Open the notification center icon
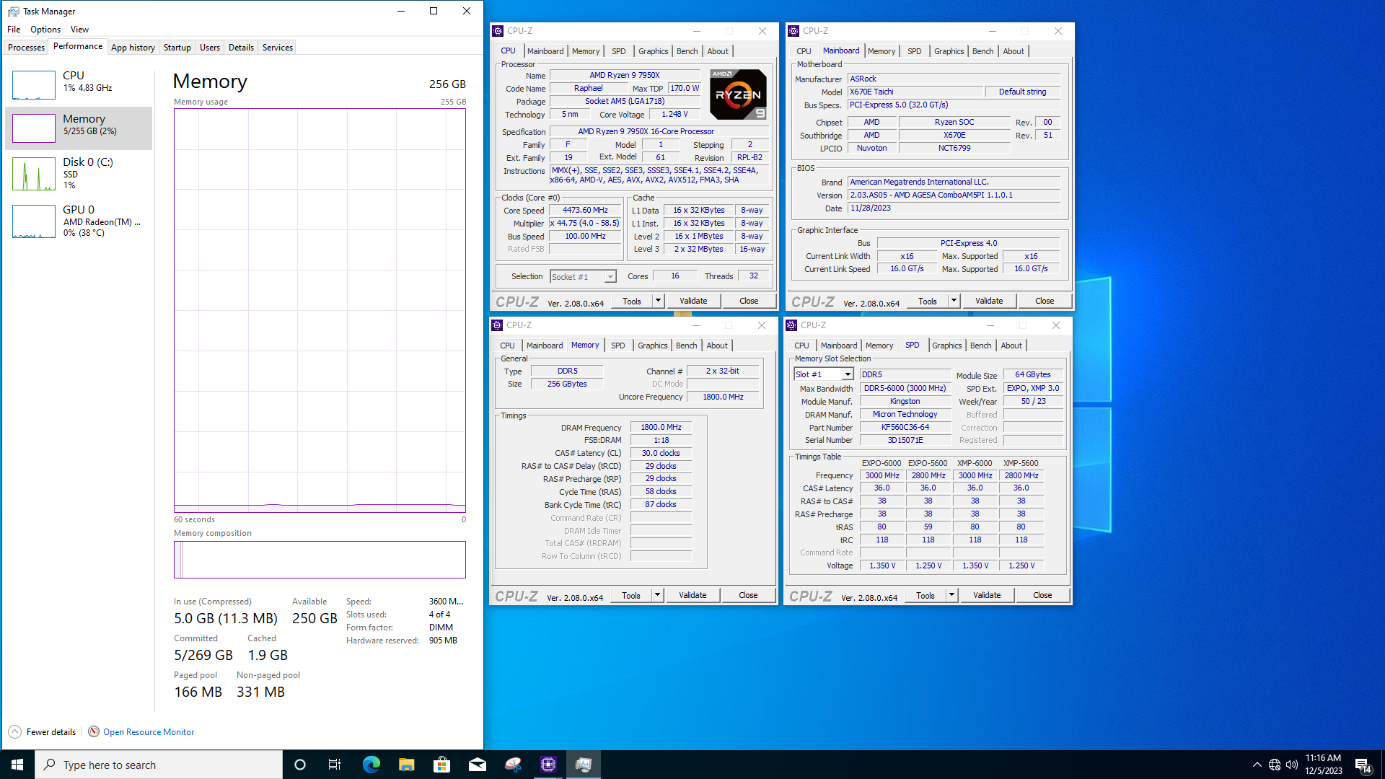The image size is (1385, 779). (x=1362, y=765)
